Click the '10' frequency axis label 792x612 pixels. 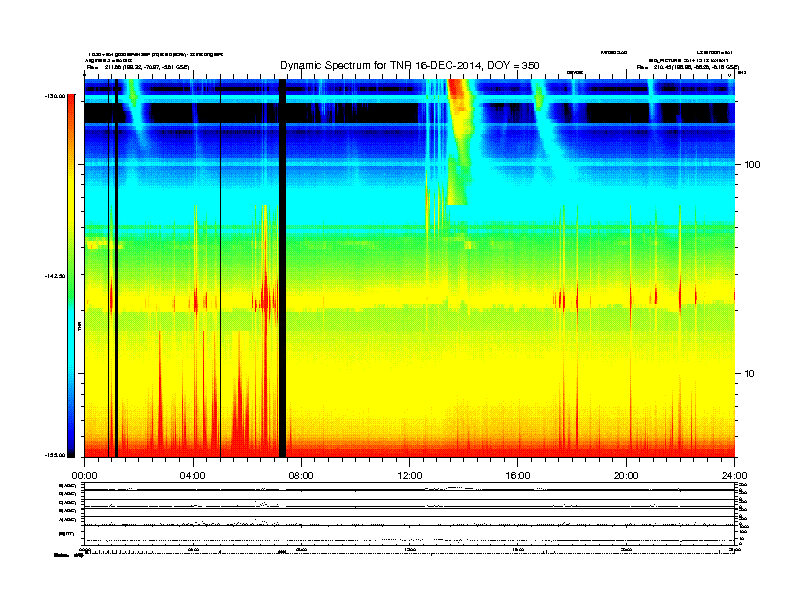tap(749, 374)
